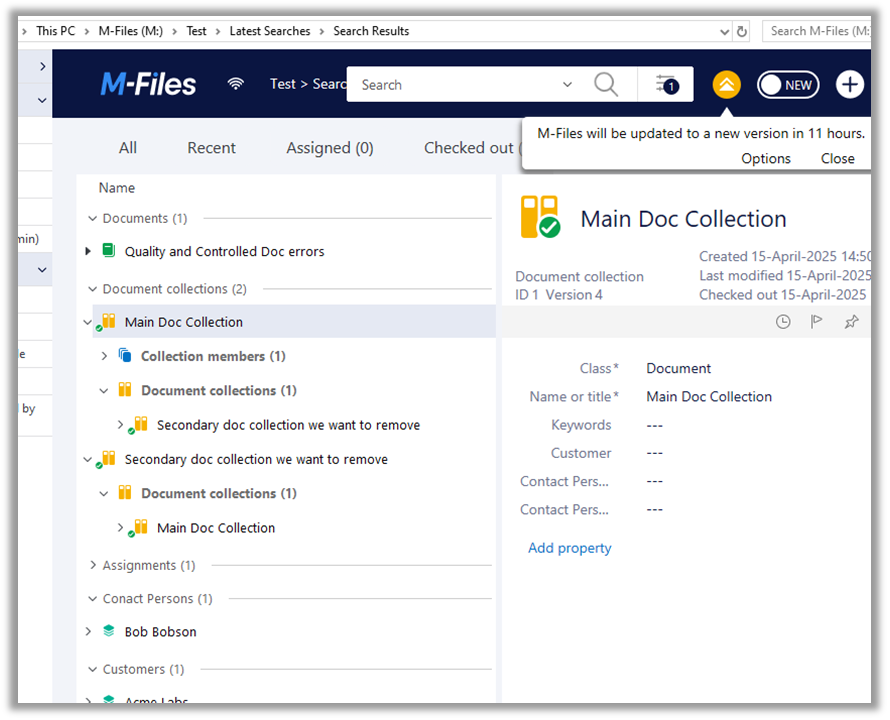Toggle the NEW switch in the top bar
Viewport: 890px width, 720px height.
(788, 84)
